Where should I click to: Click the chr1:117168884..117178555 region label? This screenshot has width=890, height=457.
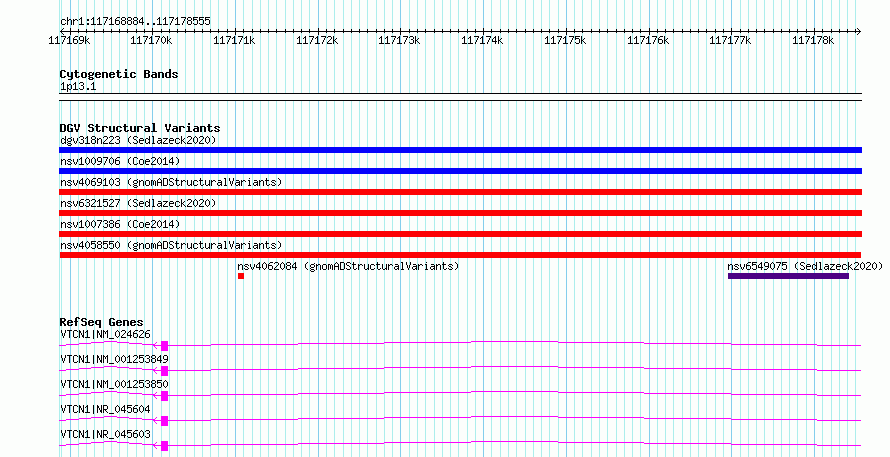pos(135,22)
